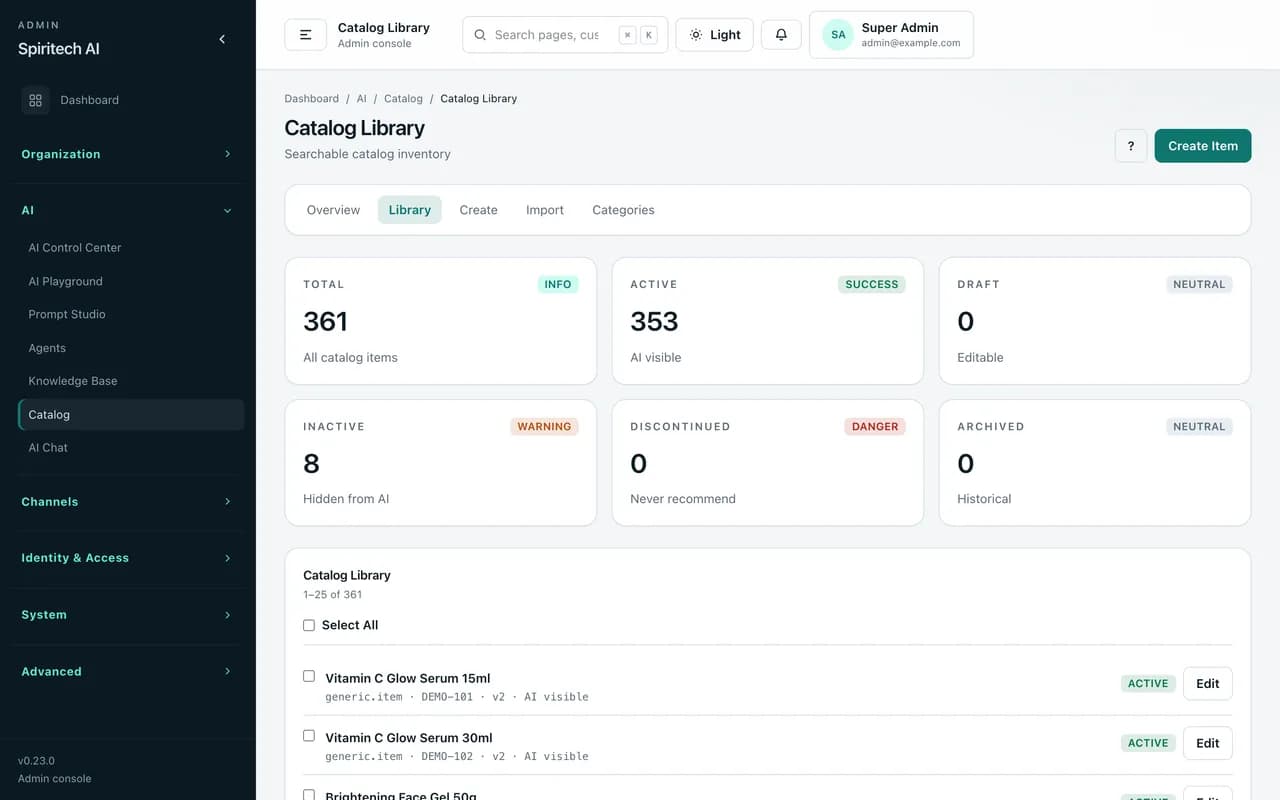Select the Library tab
The image size is (1280, 800).
click(x=410, y=210)
